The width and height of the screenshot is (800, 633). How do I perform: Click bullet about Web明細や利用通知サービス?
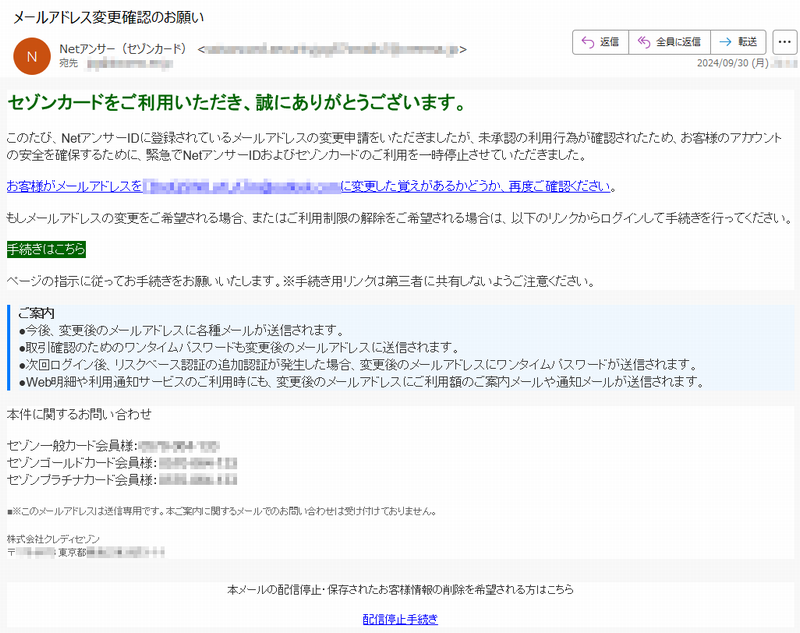[361, 382]
